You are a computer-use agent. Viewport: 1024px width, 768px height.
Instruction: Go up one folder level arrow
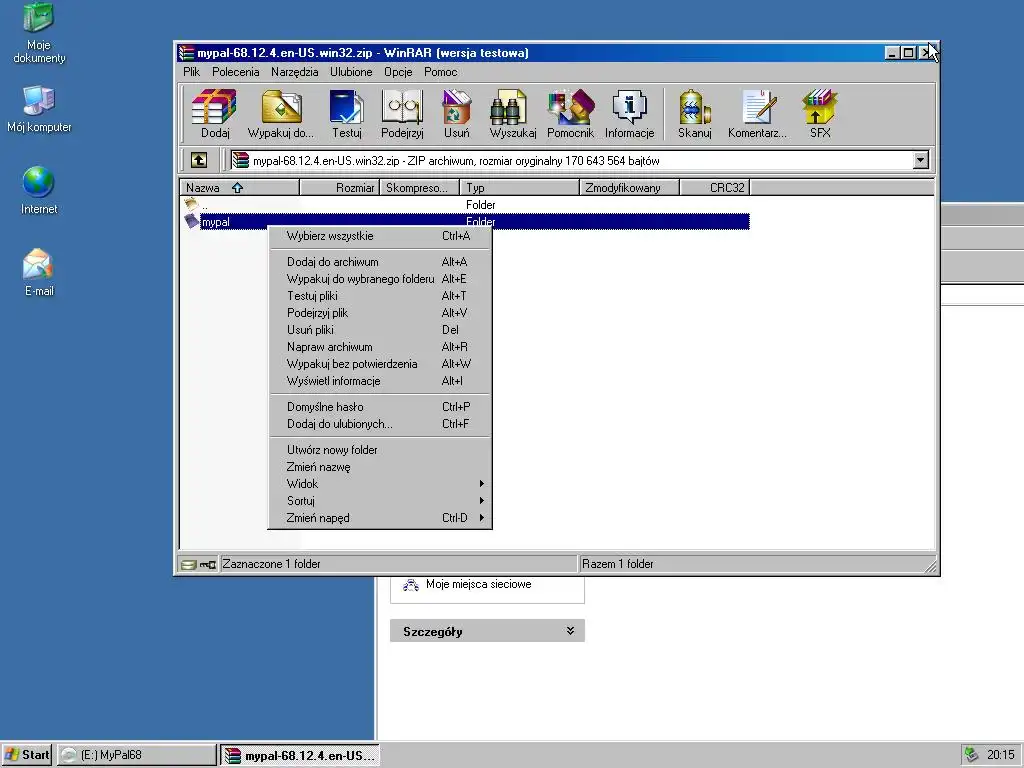coord(199,160)
